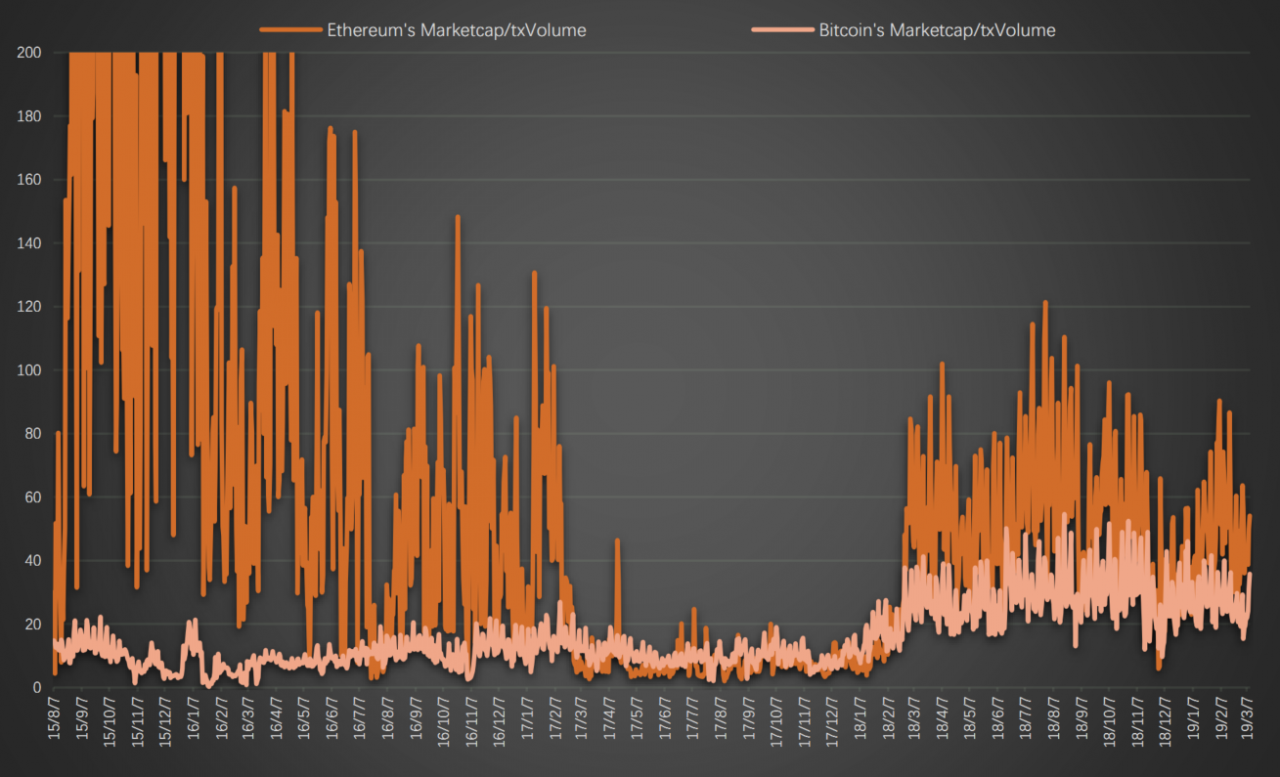The height and width of the screenshot is (777, 1280).
Task: Select the dark orange Ethereum legend line marker
Action: point(292,30)
